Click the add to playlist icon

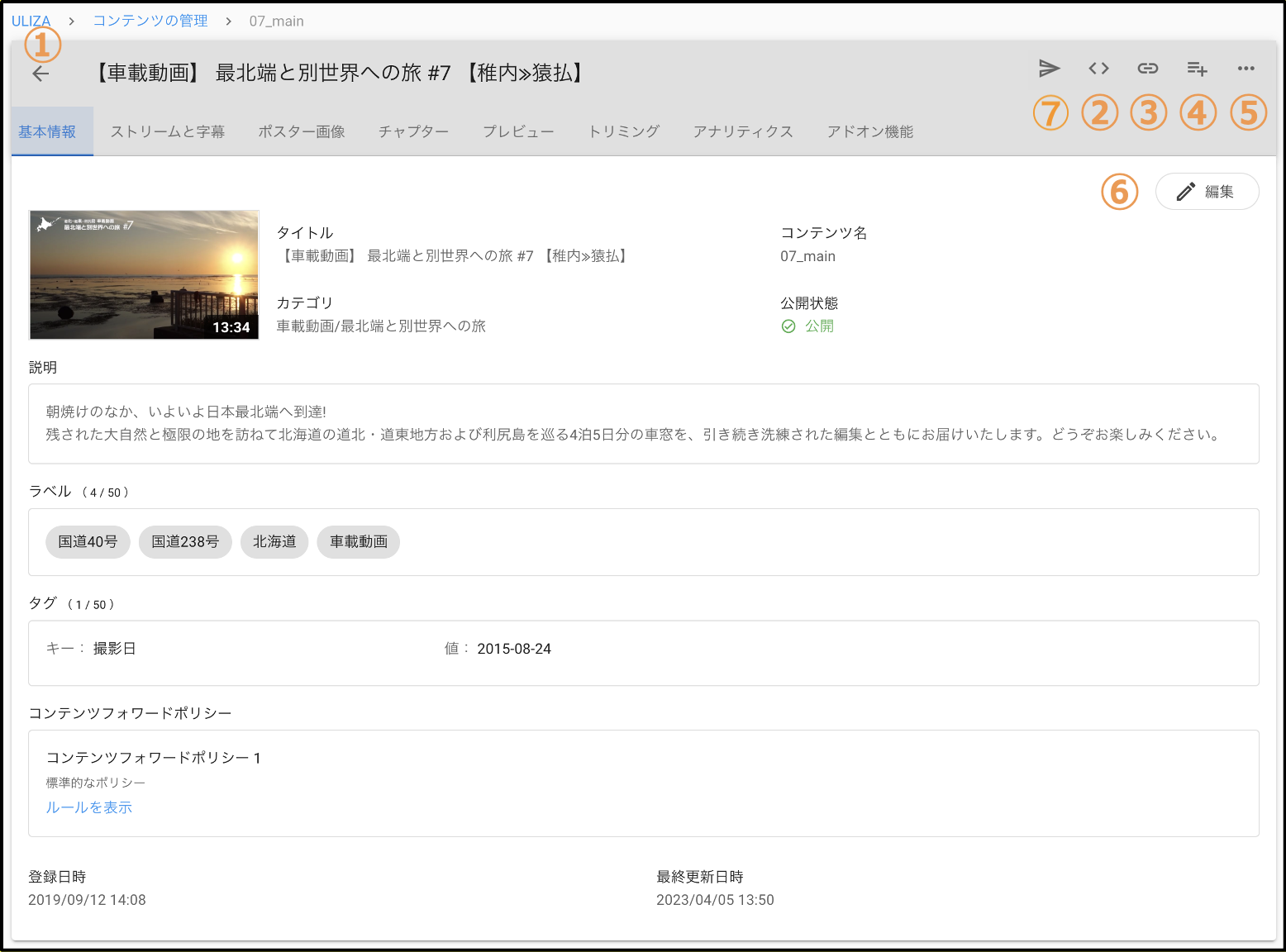[1198, 69]
